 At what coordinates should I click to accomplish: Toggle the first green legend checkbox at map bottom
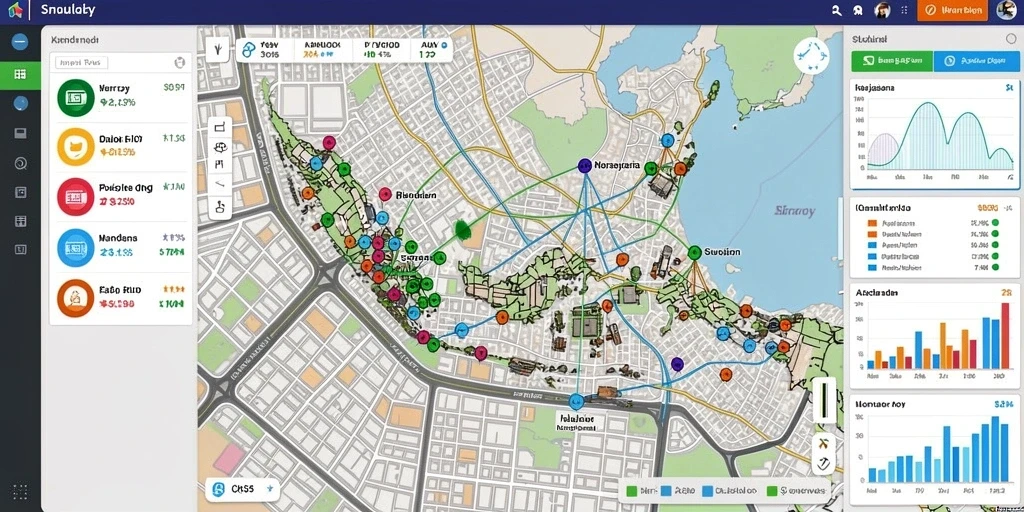tap(631, 490)
